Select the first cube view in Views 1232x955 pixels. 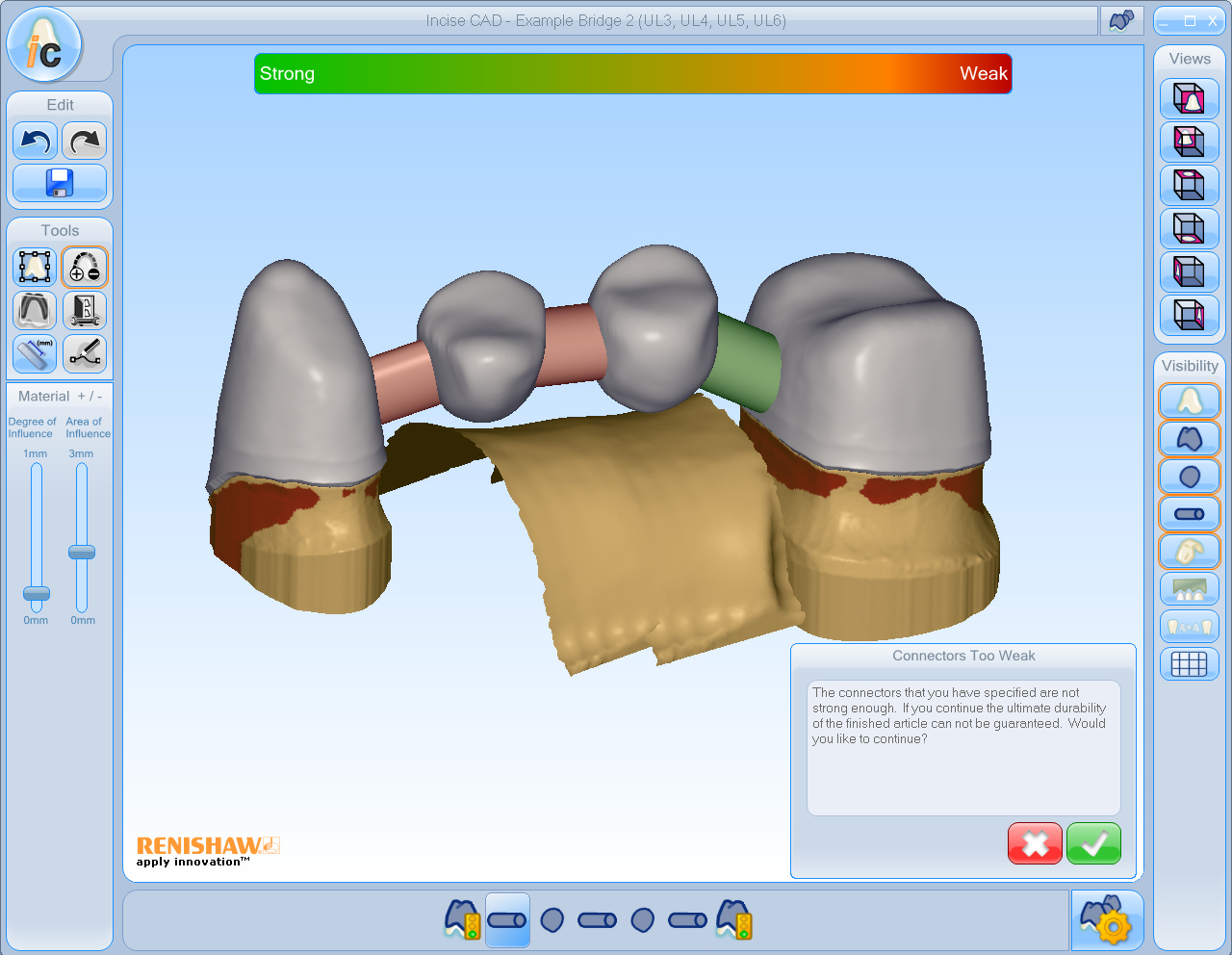1190,98
